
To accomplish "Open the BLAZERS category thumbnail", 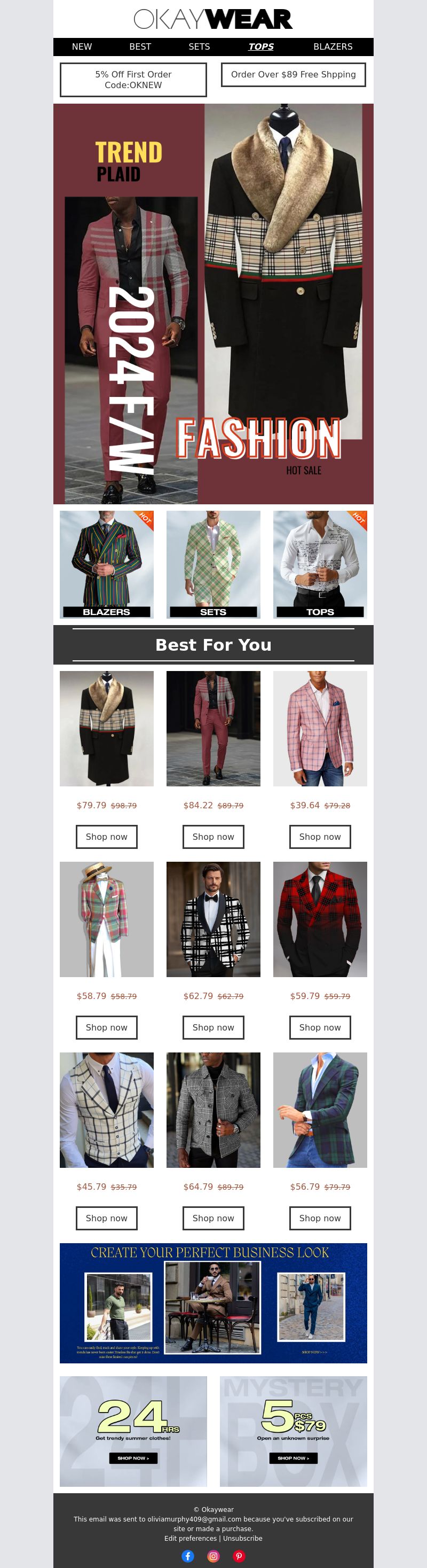I will tap(106, 564).
